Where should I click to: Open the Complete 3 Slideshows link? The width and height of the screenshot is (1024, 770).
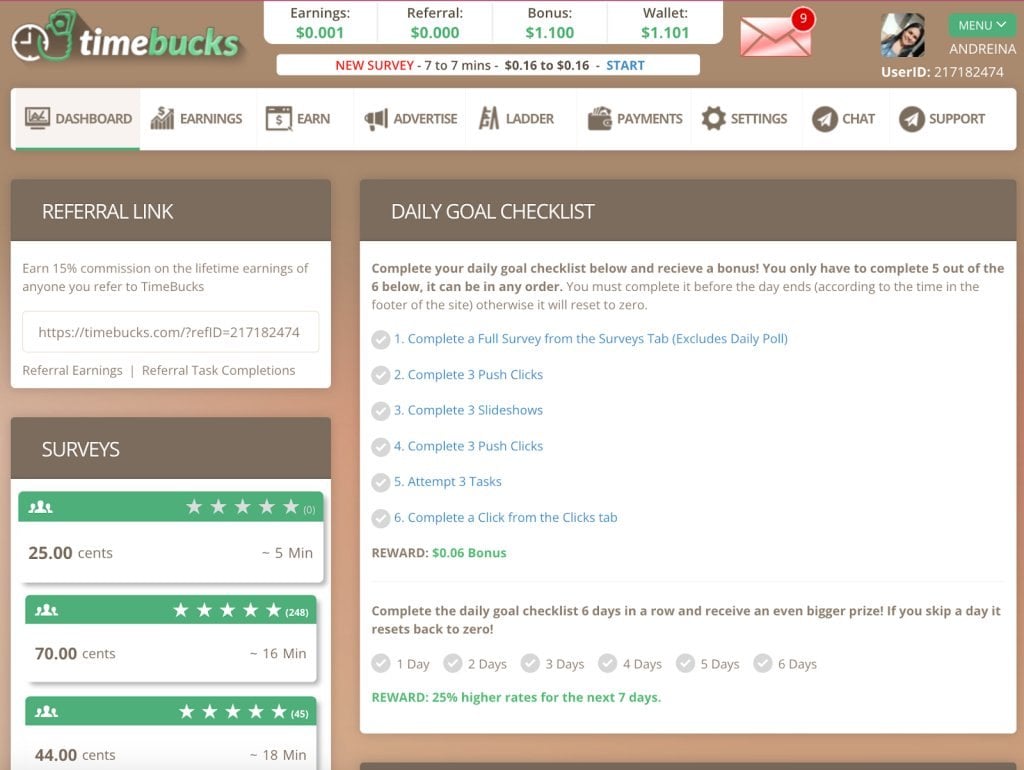click(468, 410)
